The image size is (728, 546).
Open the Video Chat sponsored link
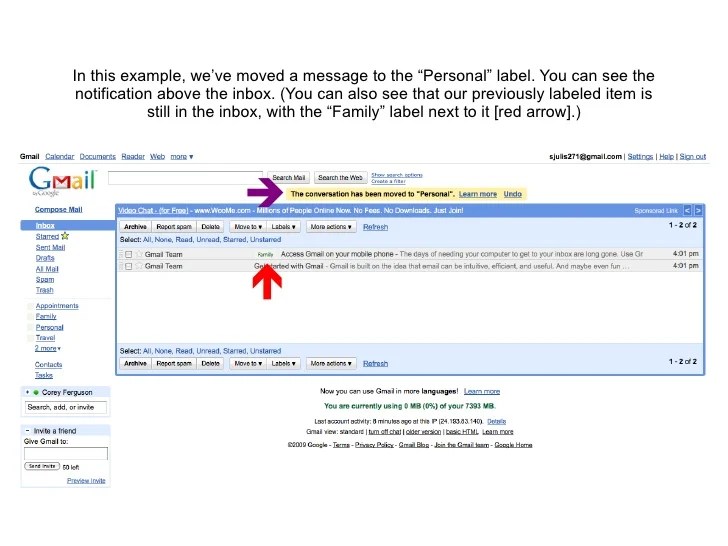click(153, 210)
